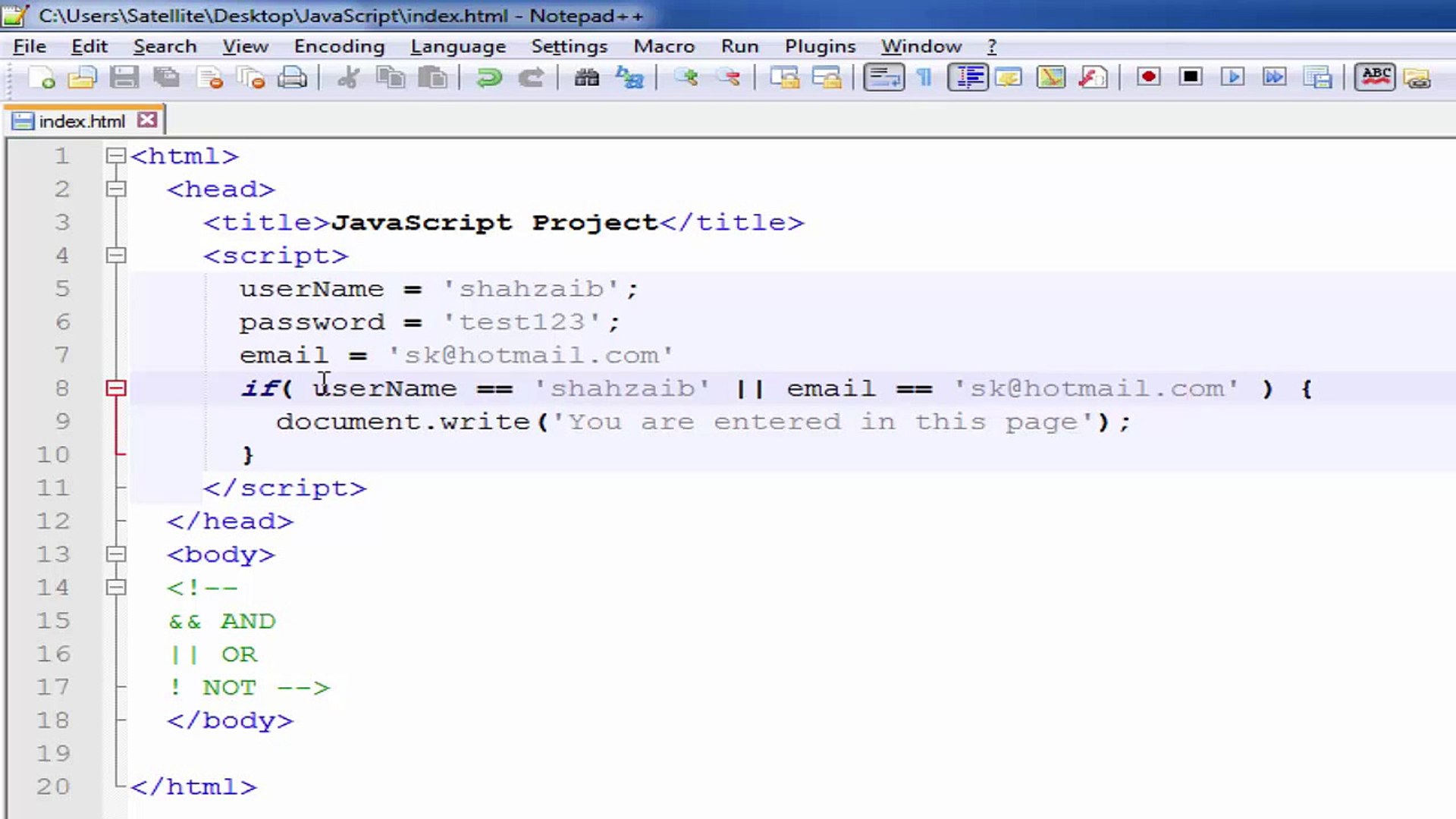Open Find with the binoculars icon
Image resolution: width=1456 pixels, height=819 pixels.
pos(586,77)
